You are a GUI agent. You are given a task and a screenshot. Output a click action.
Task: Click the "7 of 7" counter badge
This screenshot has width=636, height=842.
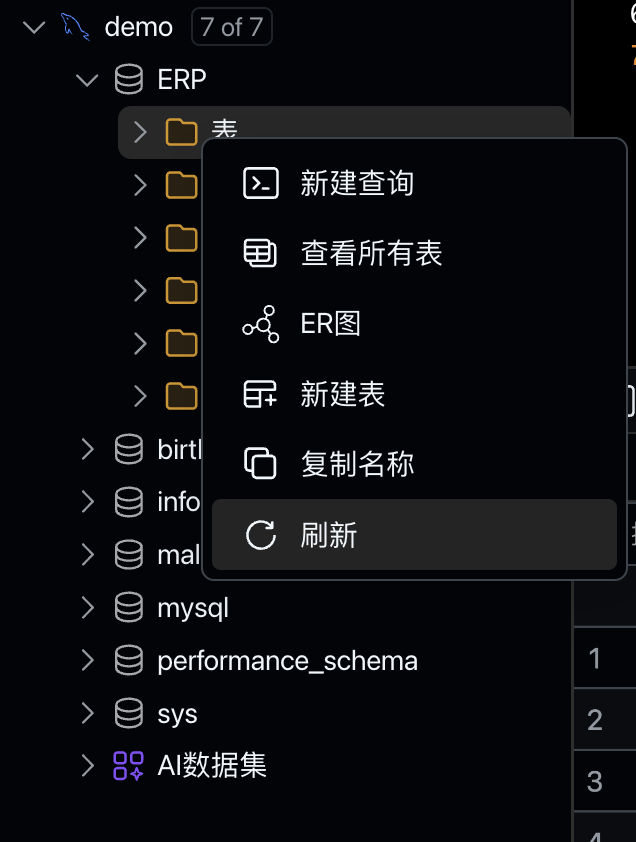tap(231, 26)
